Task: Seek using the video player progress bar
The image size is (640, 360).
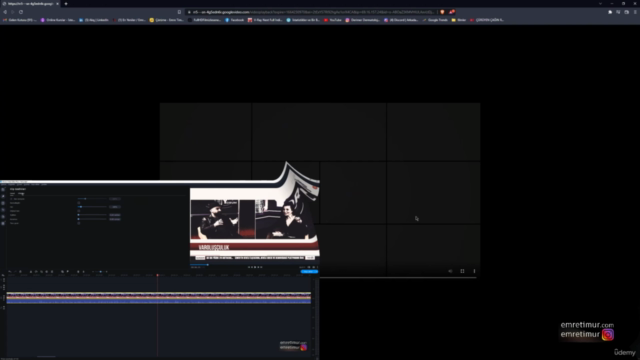Action: 398,278
